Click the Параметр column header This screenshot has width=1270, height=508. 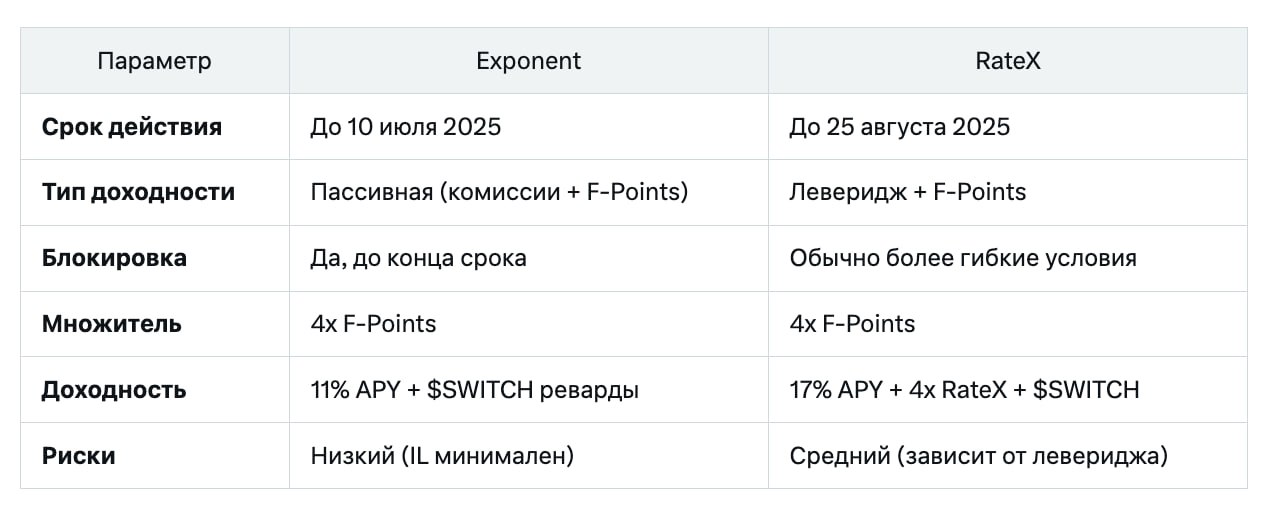pos(154,61)
